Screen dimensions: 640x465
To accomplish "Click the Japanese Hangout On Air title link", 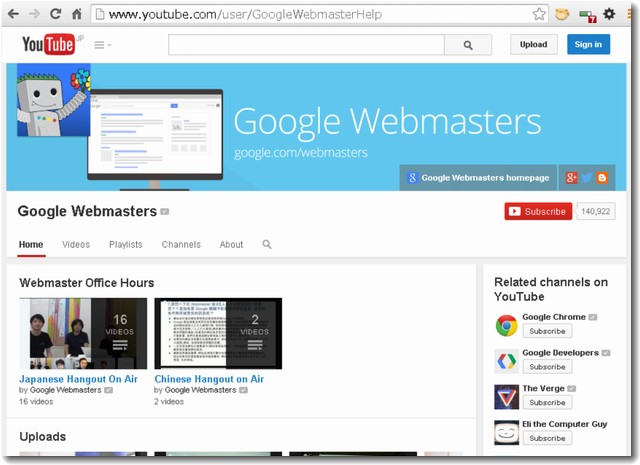I will [x=78, y=379].
